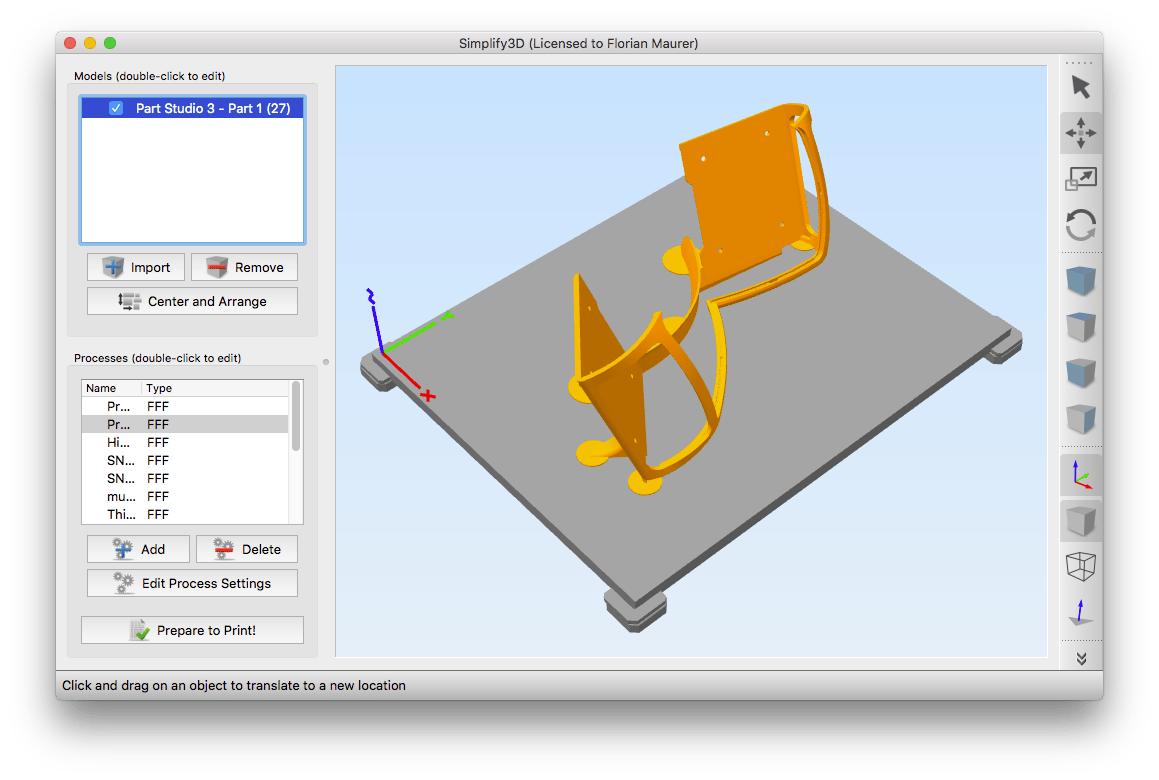Select the Hi... FFF process row
Screen dimensions: 1159x780
[185, 442]
